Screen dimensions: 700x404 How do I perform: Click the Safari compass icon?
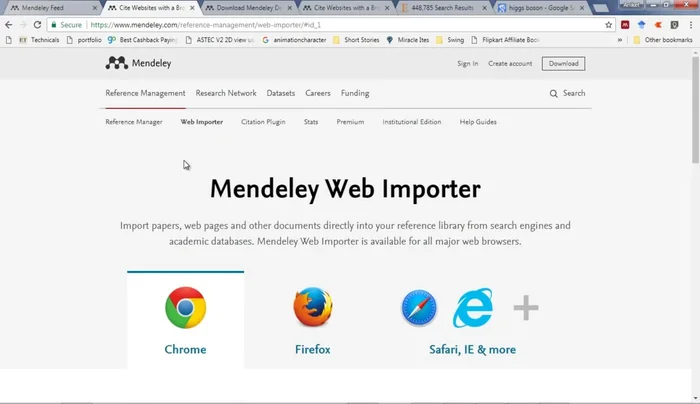[x=419, y=308]
